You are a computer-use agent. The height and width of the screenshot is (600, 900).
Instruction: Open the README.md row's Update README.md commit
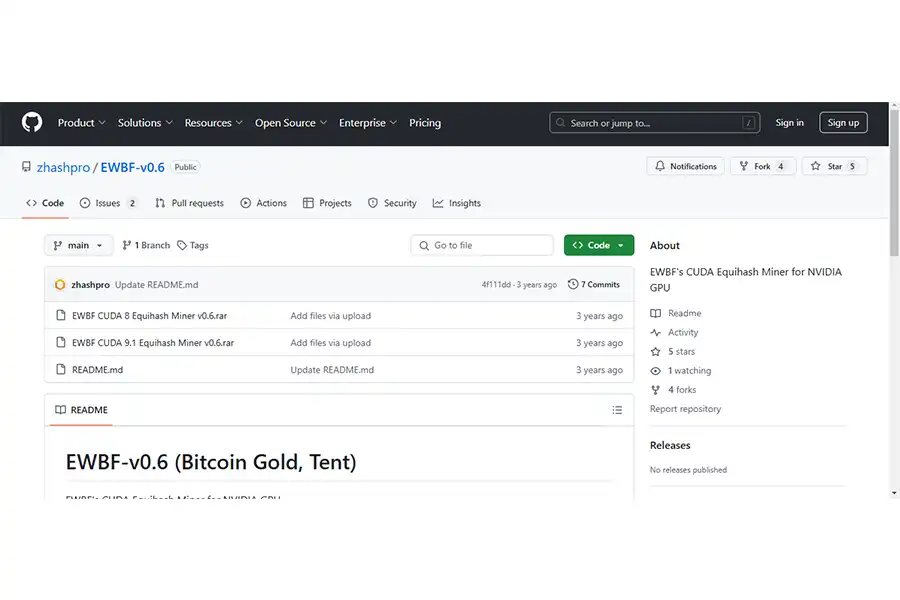tap(332, 370)
